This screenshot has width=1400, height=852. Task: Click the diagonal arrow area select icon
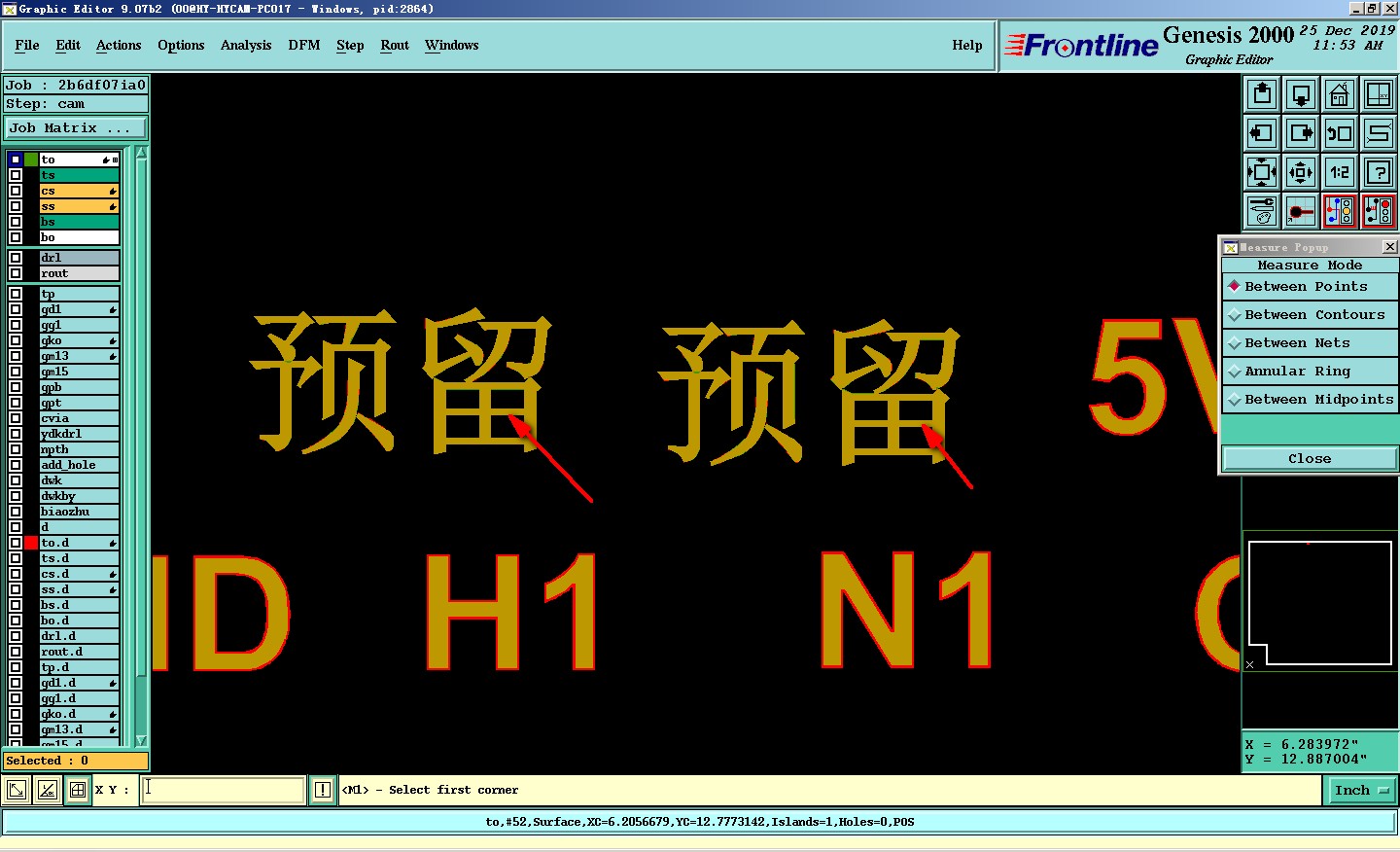(x=17, y=790)
